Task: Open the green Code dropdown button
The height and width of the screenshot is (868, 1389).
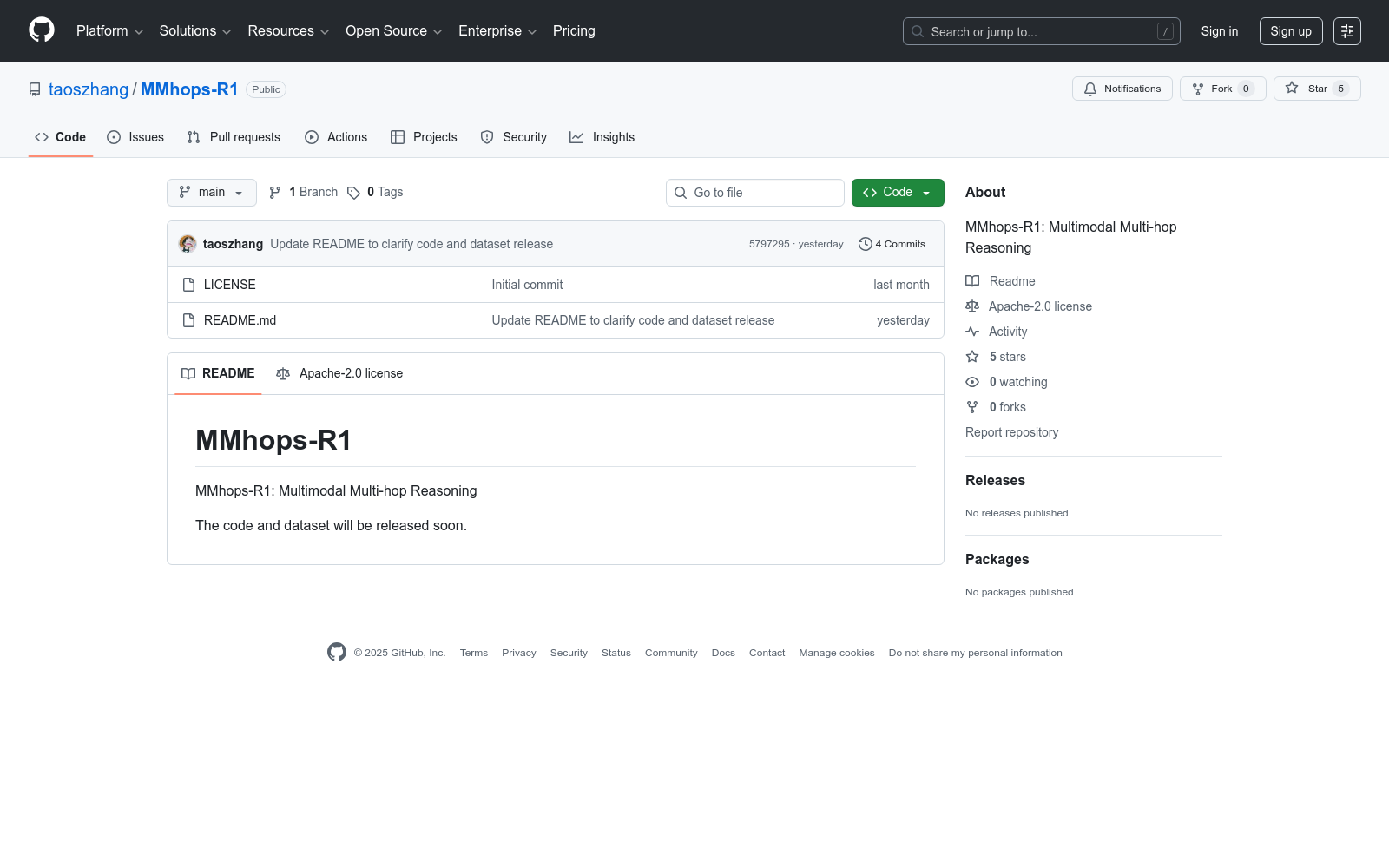Action: (x=898, y=193)
